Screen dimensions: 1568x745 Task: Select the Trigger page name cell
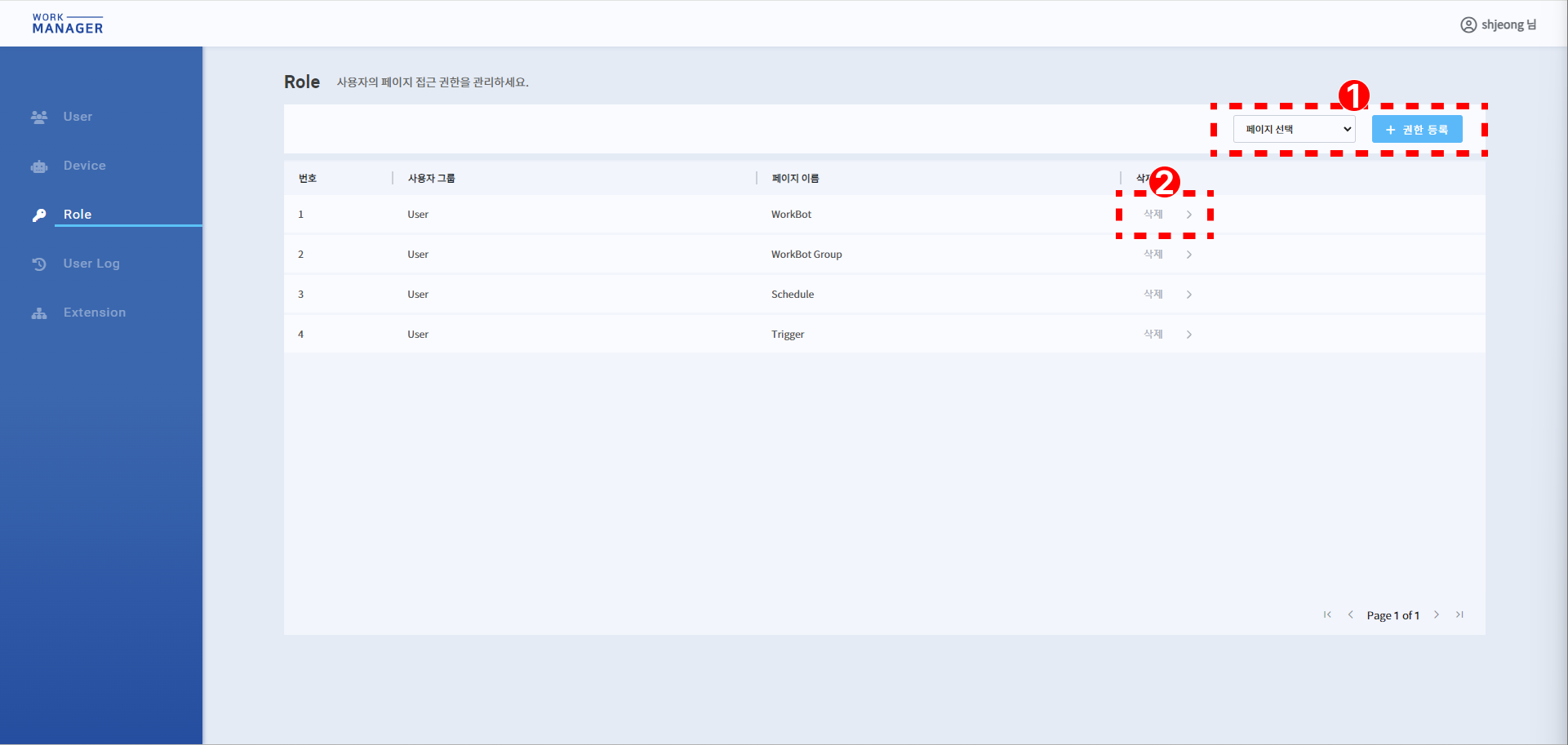pos(788,335)
